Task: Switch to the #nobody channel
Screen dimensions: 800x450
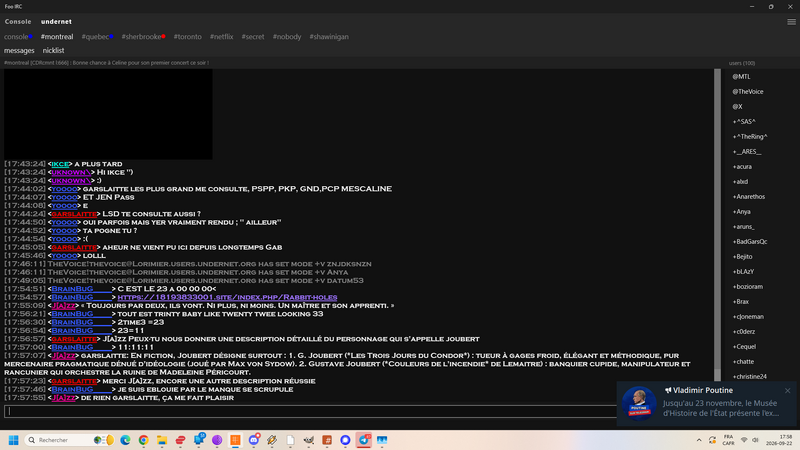Action: click(287, 37)
